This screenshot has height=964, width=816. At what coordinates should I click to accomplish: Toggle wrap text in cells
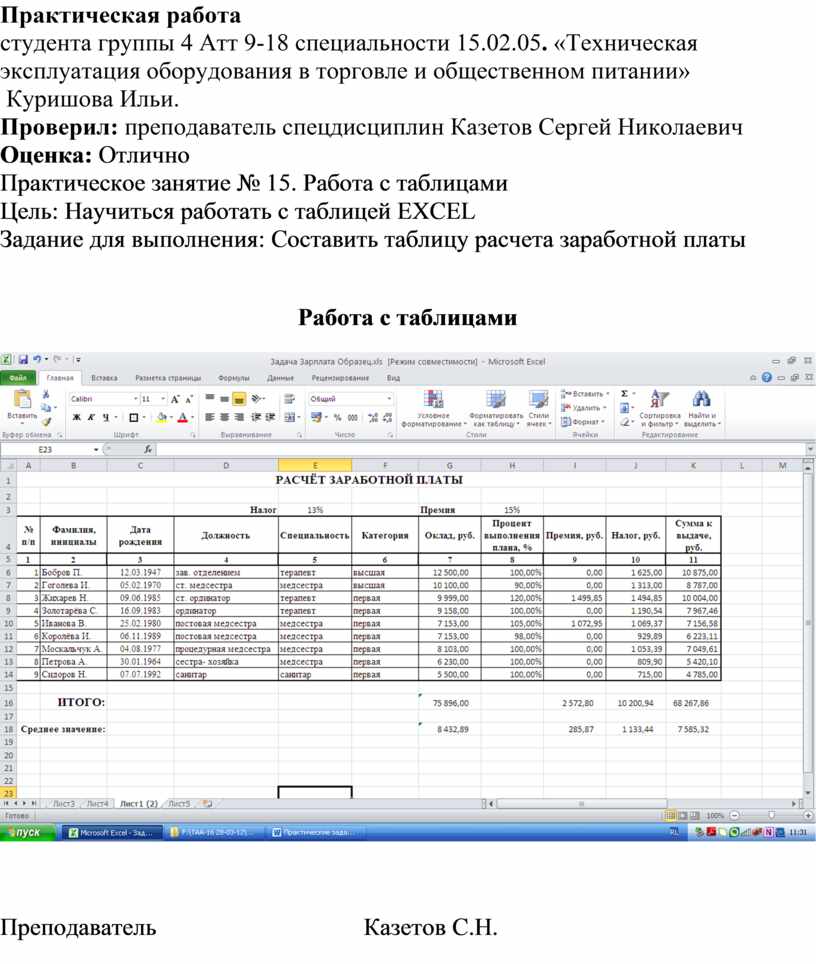[289, 398]
